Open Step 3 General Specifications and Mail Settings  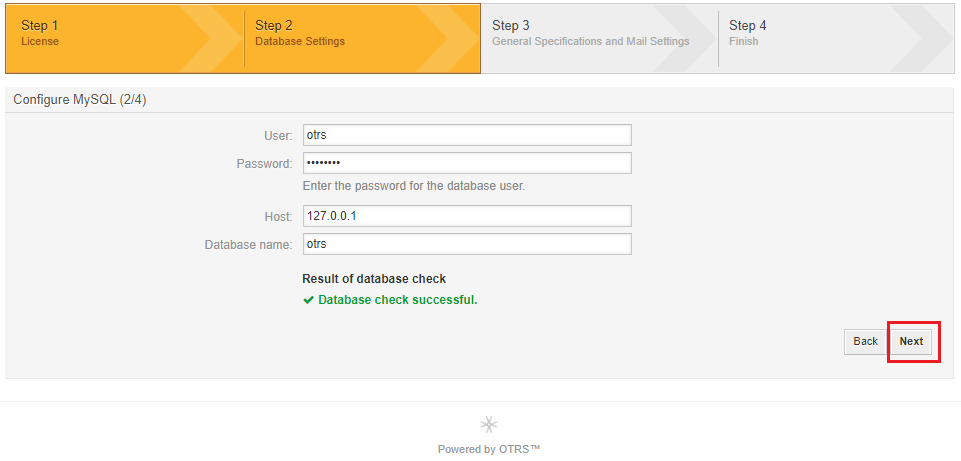[x=599, y=39]
